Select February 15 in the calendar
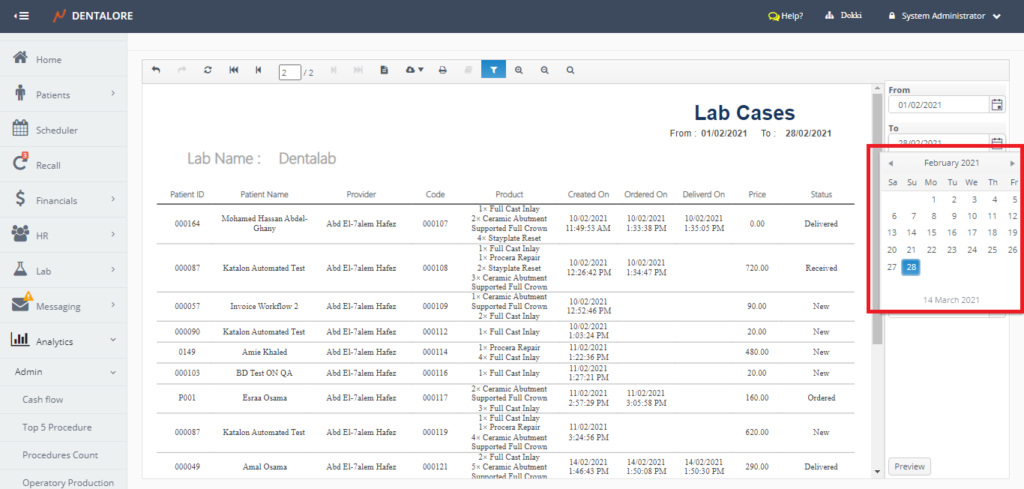Screen dimensions: 1024x489 click(932, 232)
